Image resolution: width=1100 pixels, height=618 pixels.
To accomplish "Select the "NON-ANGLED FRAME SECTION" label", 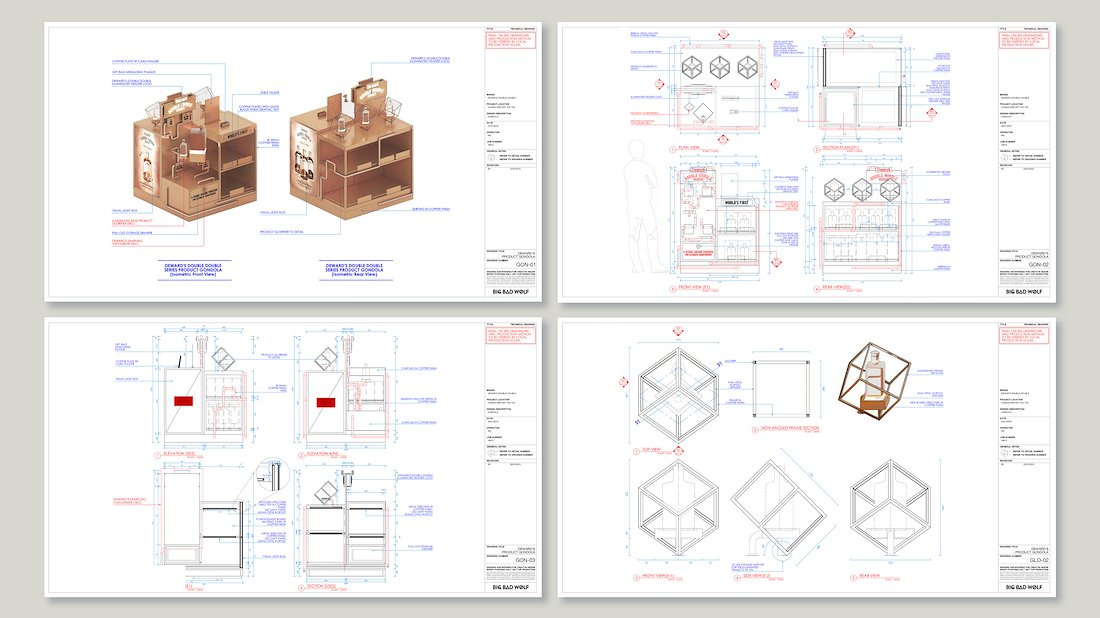I will (x=790, y=428).
